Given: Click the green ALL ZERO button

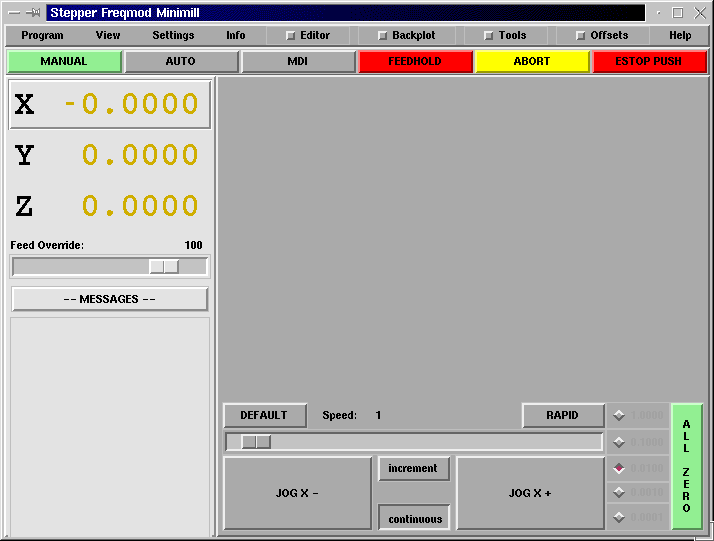Looking at the screenshot, I should [686, 466].
